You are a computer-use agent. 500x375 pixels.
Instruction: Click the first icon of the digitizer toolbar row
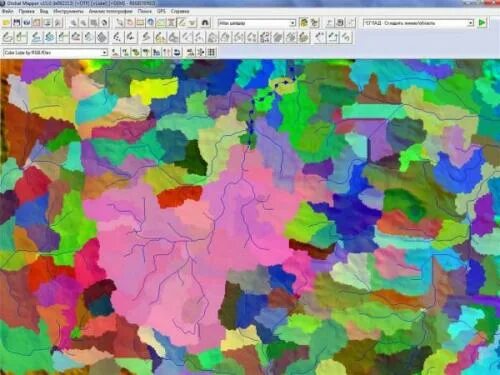pyautogui.click(x=7, y=37)
